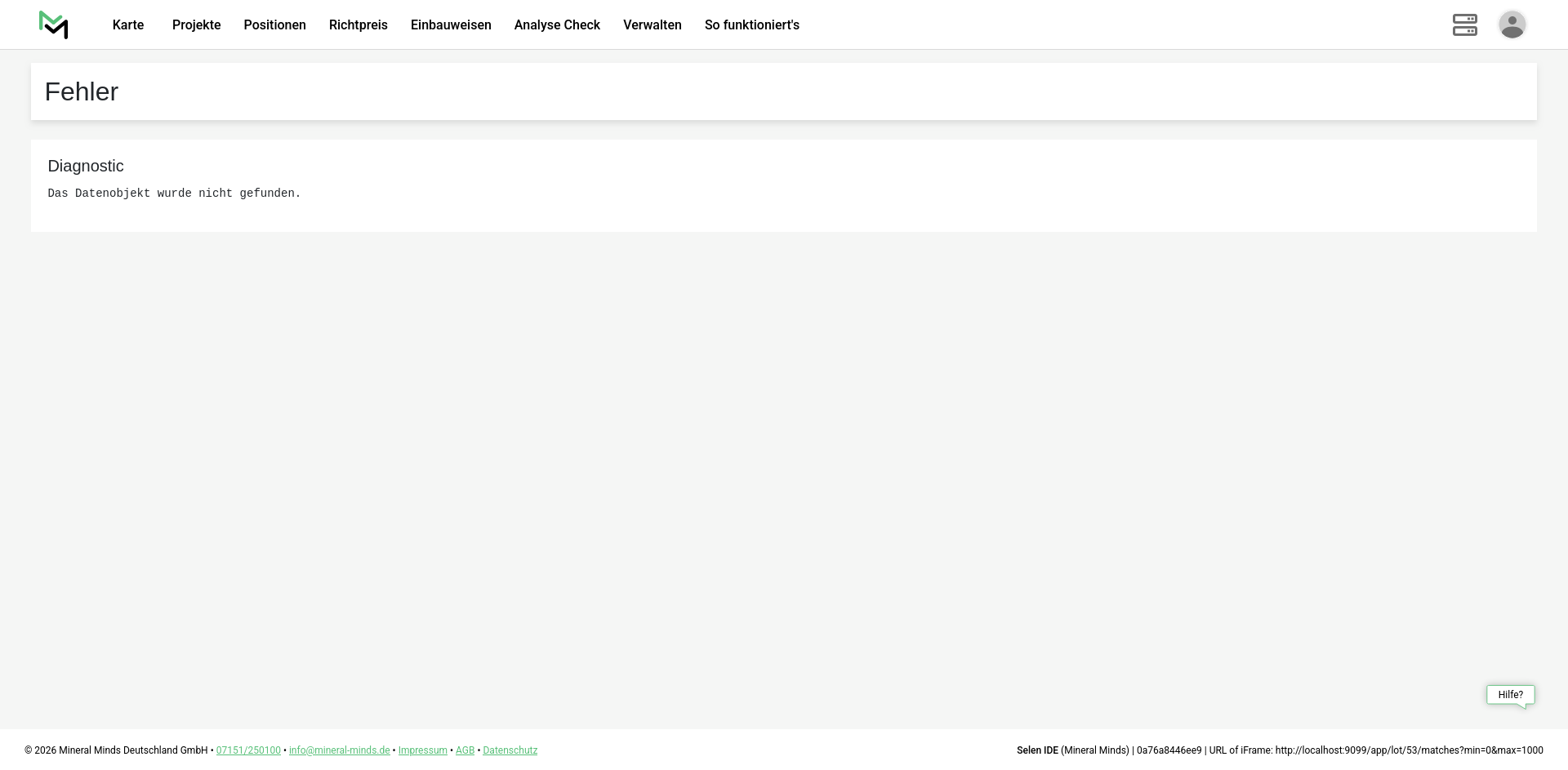Click the Diagnostic section title

pyautogui.click(x=86, y=167)
